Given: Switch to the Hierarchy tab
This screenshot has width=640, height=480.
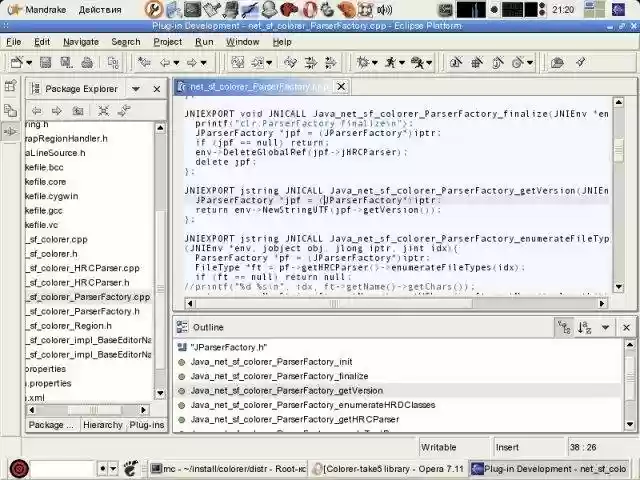Looking at the screenshot, I should (x=102, y=425).
